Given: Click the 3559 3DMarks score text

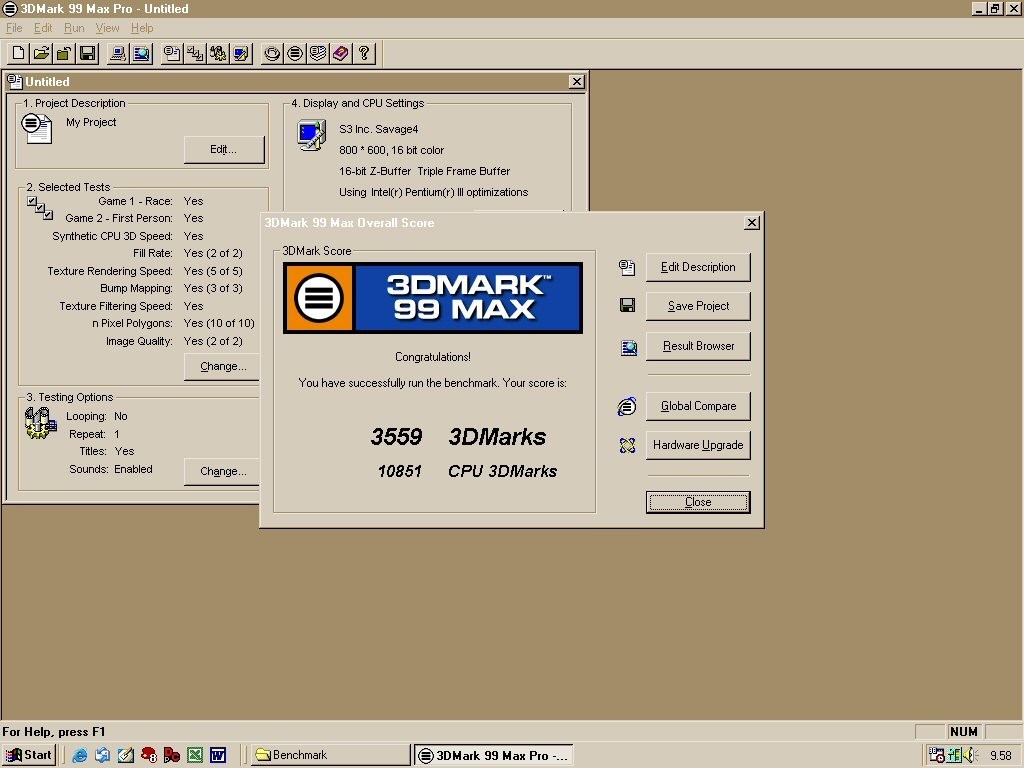Looking at the screenshot, I should click(x=458, y=436).
